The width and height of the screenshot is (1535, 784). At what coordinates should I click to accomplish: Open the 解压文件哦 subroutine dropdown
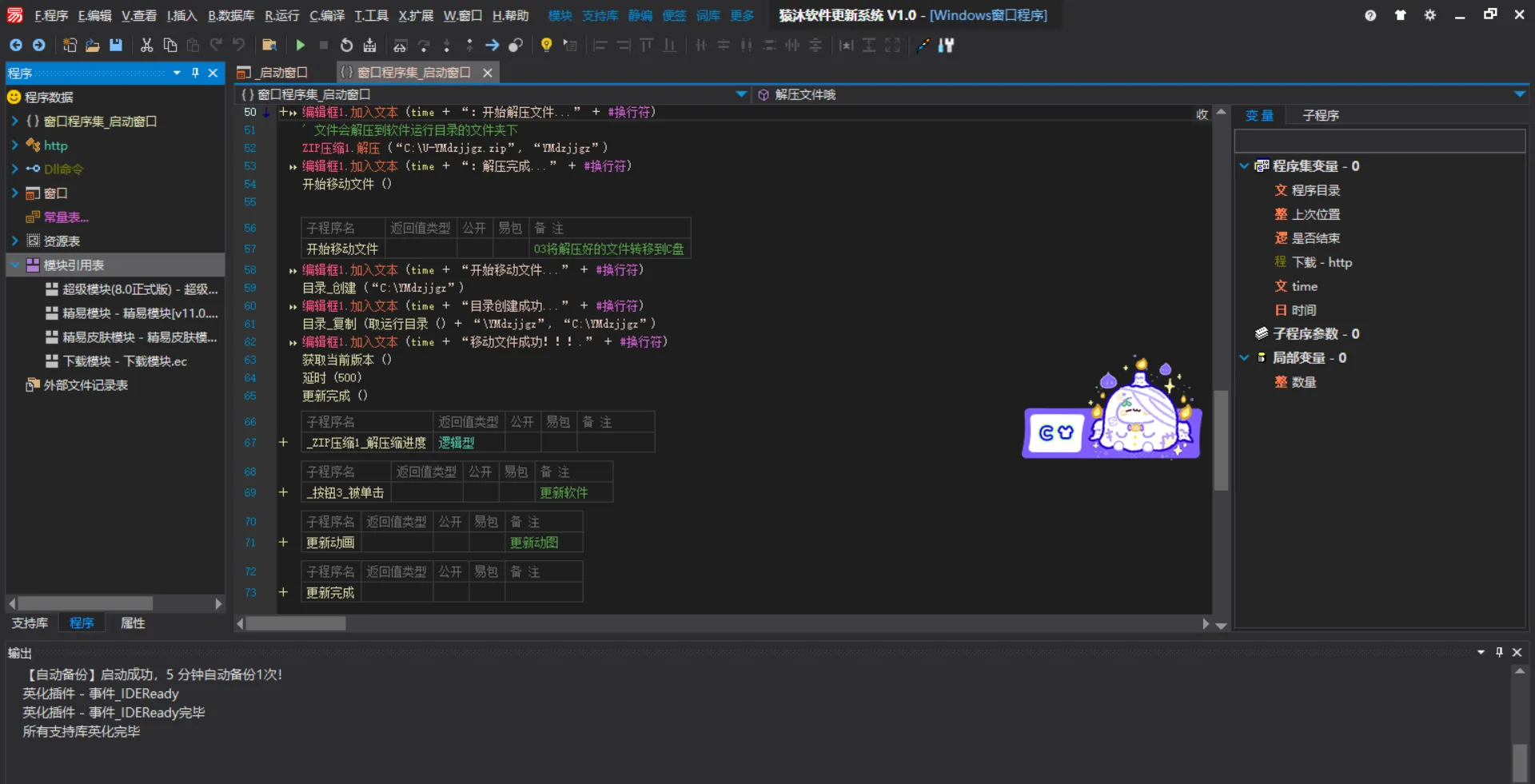[1519, 94]
